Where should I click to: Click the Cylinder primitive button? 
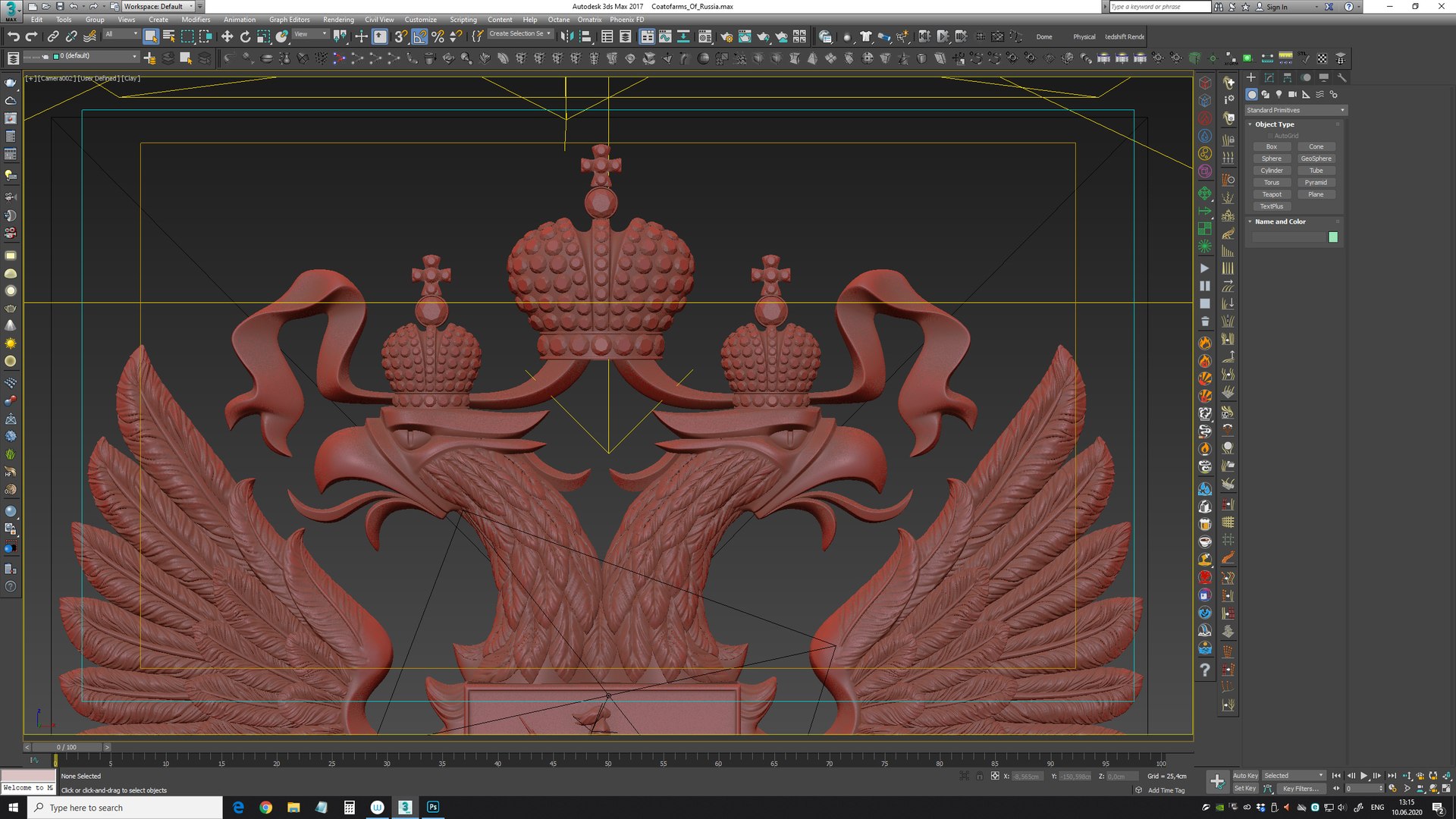pos(1272,171)
